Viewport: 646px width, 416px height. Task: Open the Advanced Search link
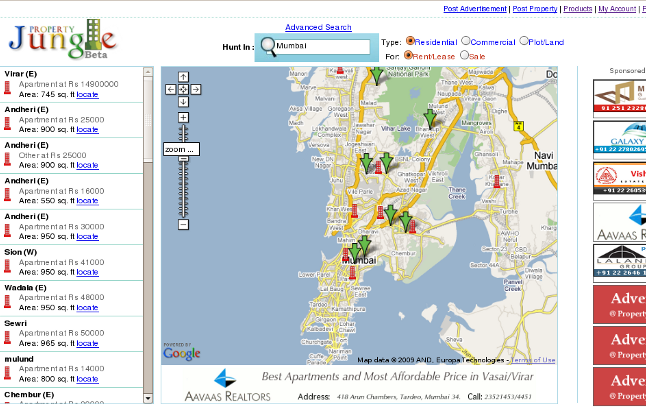click(318, 27)
